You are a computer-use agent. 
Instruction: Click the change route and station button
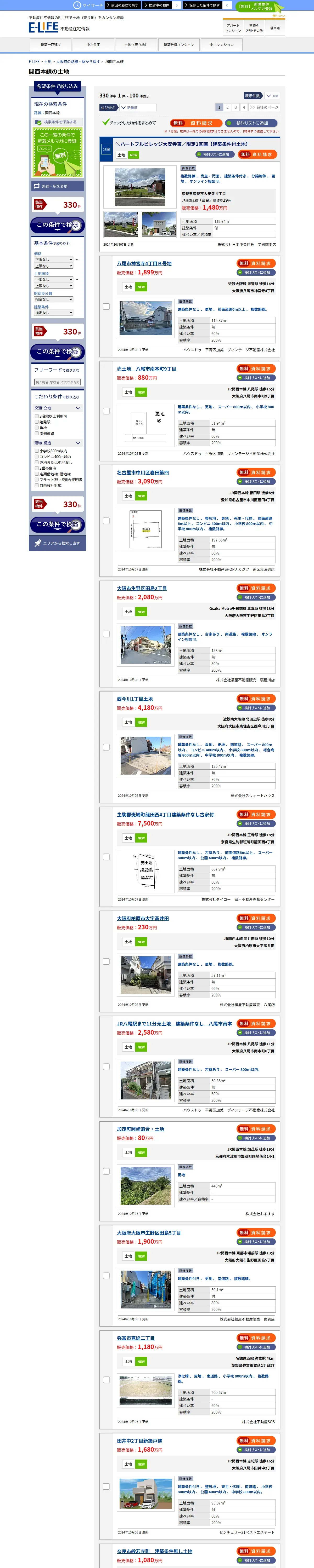click(57, 186)
